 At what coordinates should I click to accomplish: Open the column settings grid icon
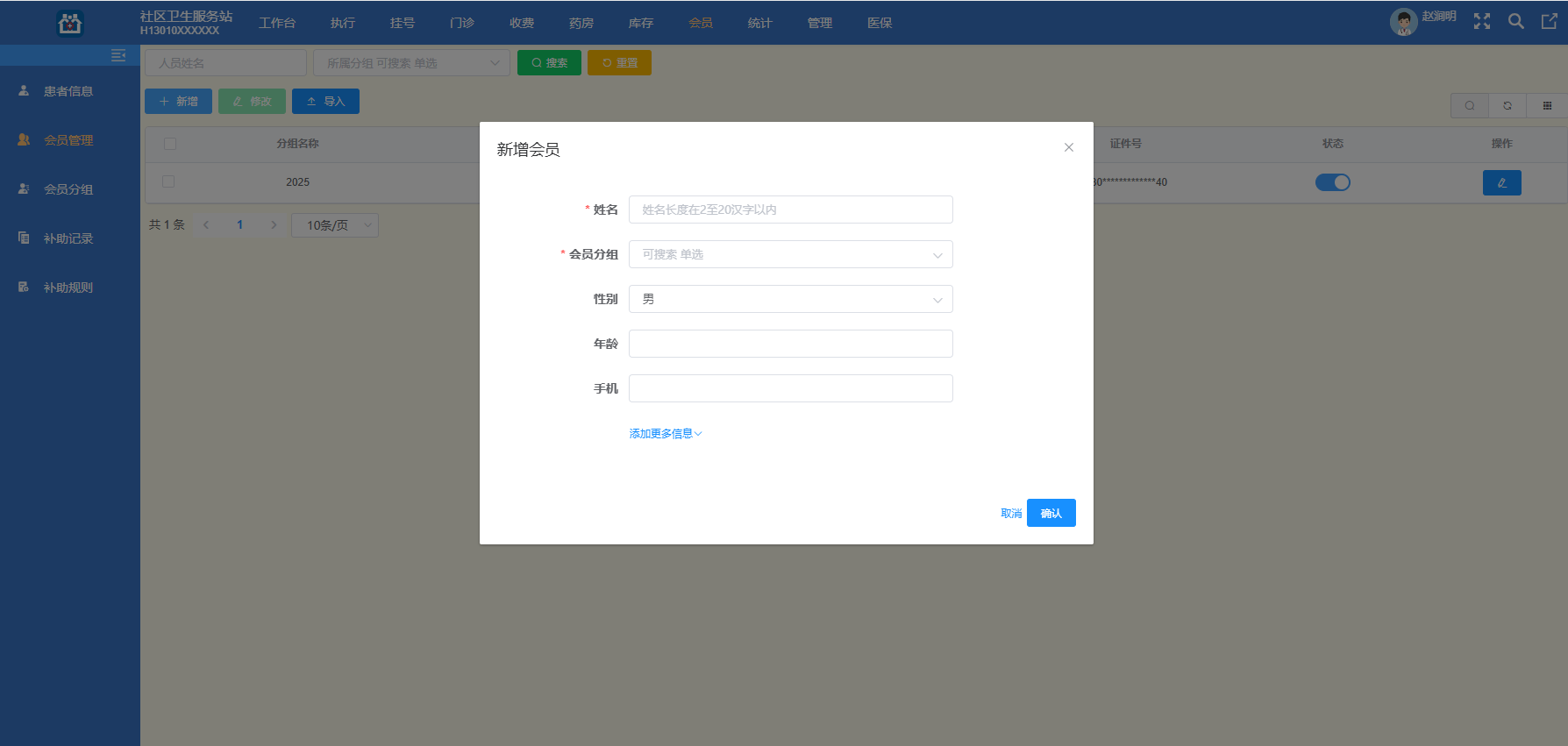coord(1547,105)
